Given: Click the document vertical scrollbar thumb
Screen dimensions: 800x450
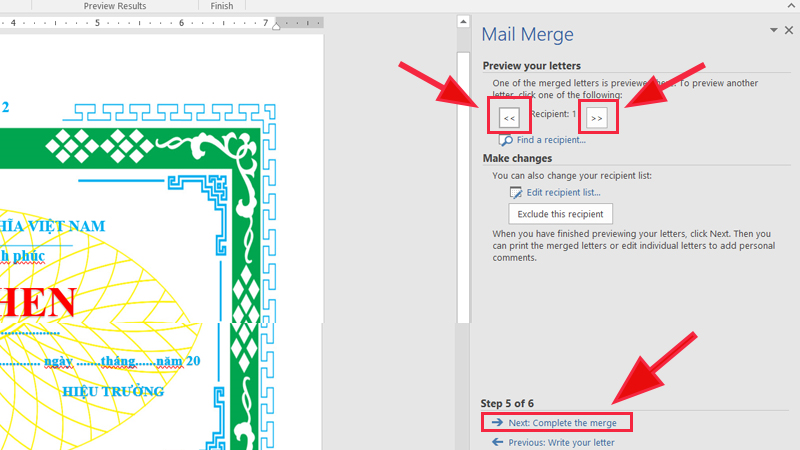Looking at the screenshot, I should click(463, 187).
